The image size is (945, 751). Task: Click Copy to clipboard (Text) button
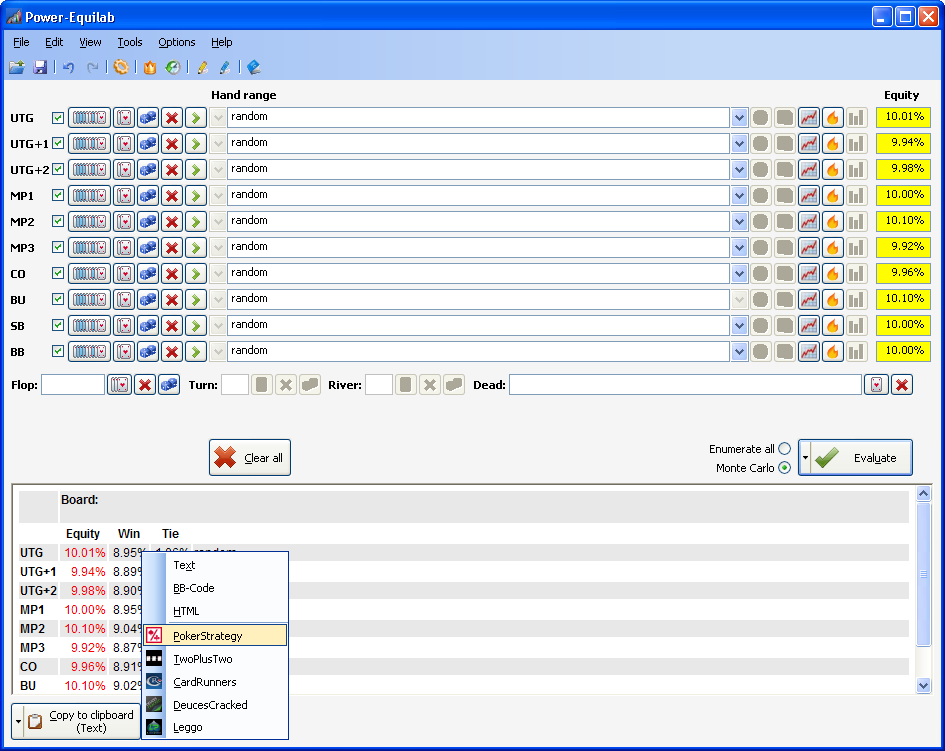pos(83,721)
